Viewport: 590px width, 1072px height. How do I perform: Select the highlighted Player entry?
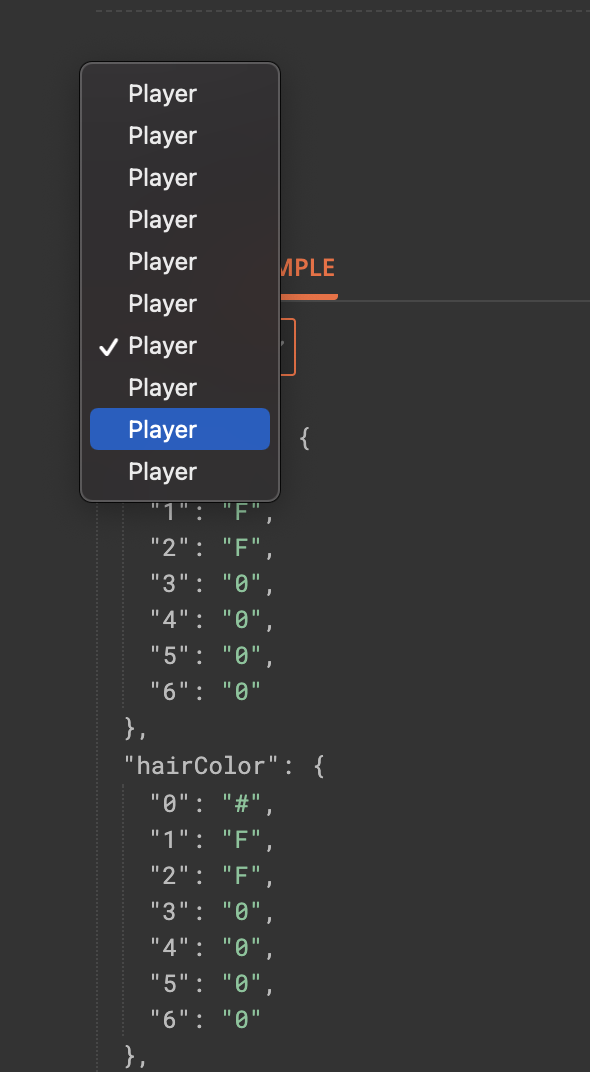pos(179,429)
